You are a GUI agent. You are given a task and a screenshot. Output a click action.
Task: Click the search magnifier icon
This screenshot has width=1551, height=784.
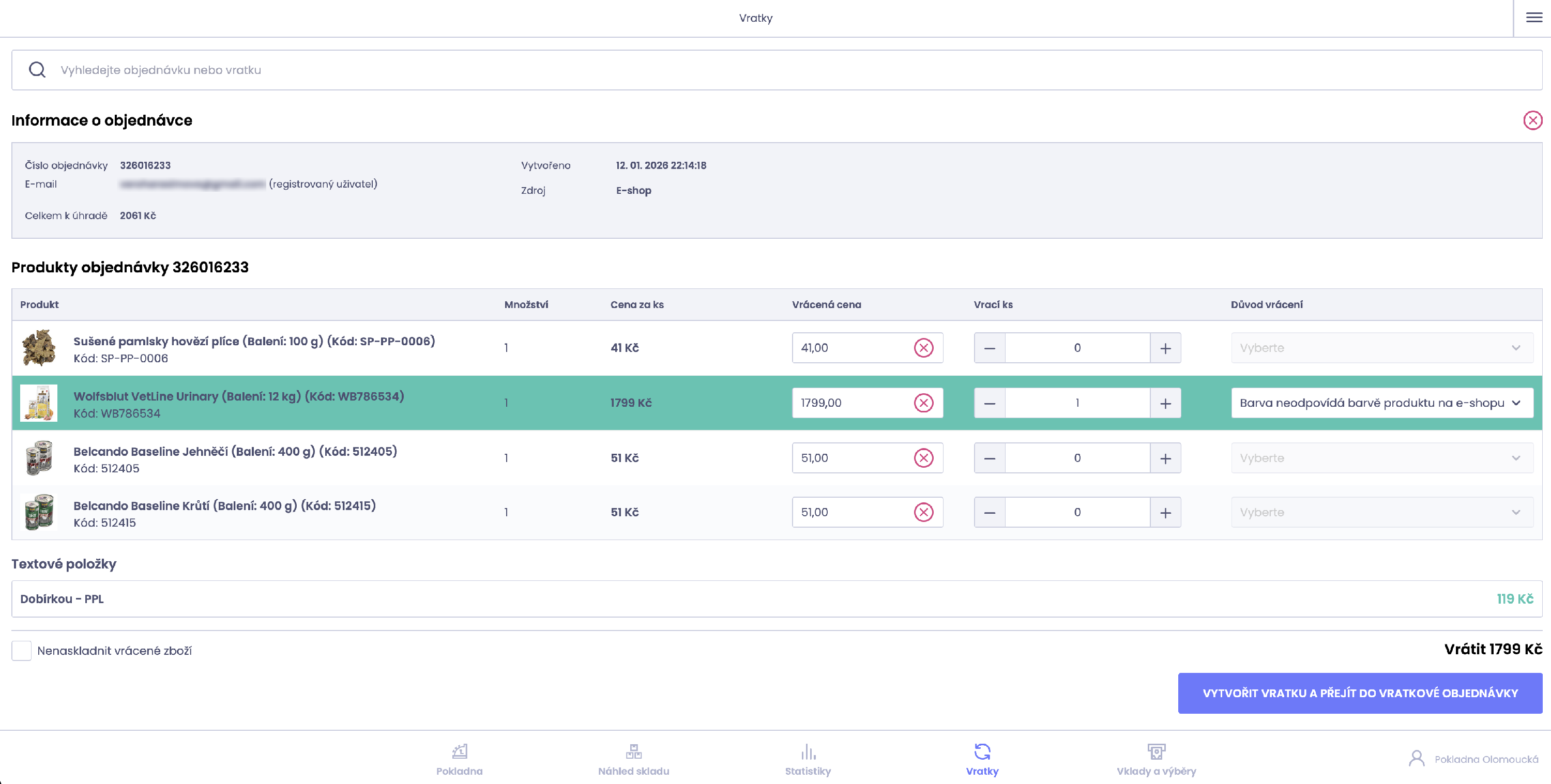pos(37,70)
